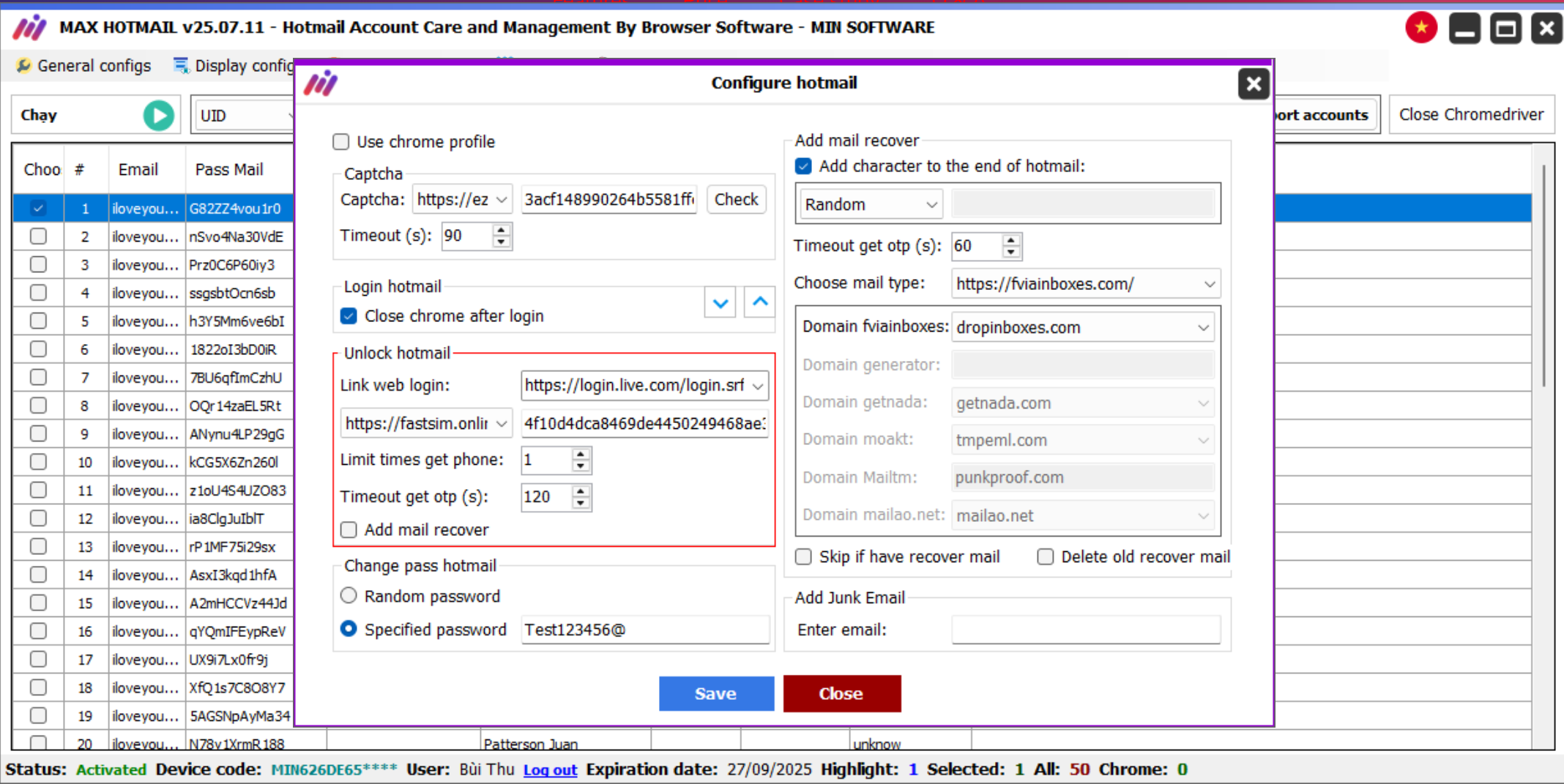Viewport: 1564px width, 784px height.
Task: Select Specified password radio option
Action: (x=349, y=629)
